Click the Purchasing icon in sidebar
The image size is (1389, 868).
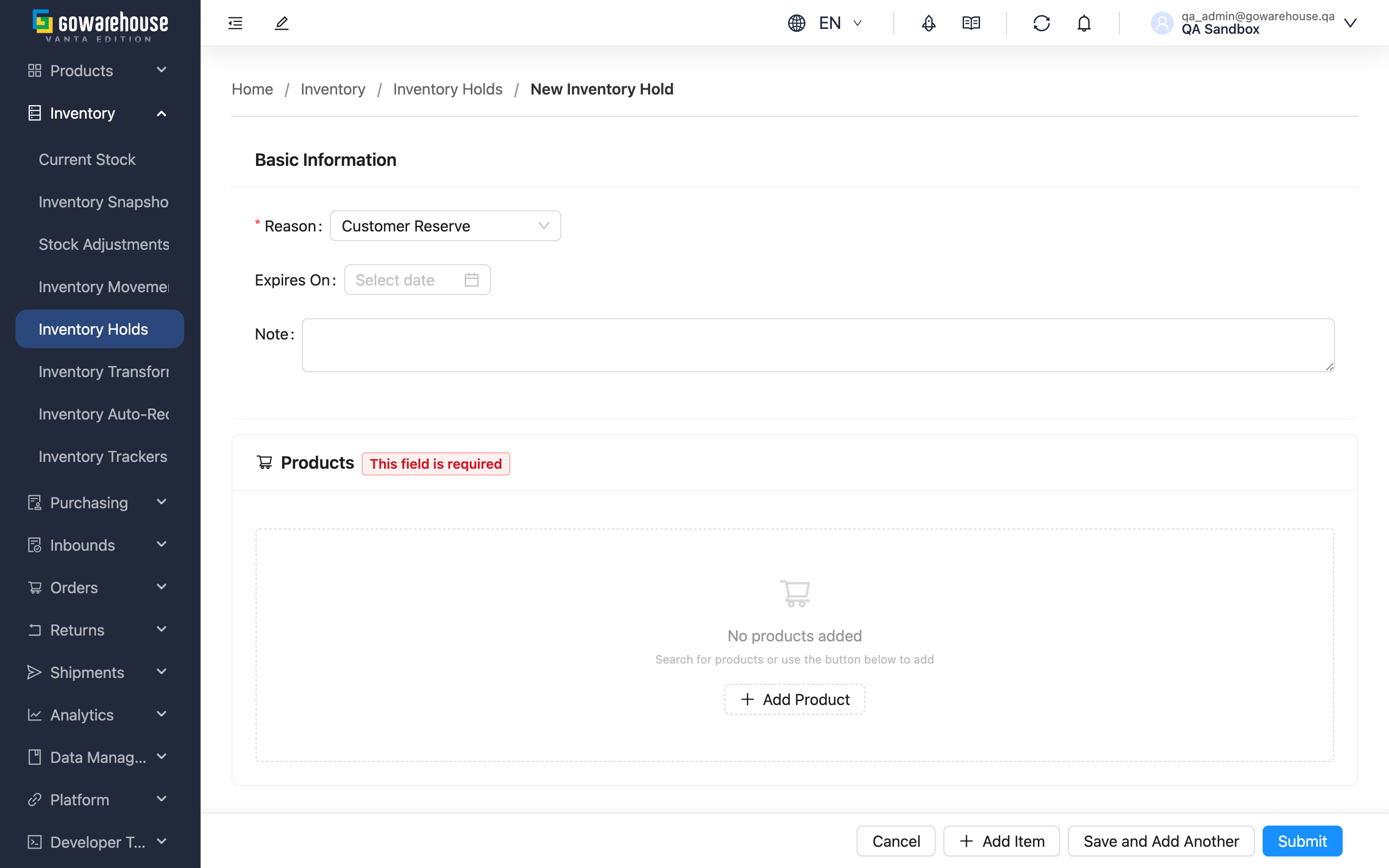35,502
